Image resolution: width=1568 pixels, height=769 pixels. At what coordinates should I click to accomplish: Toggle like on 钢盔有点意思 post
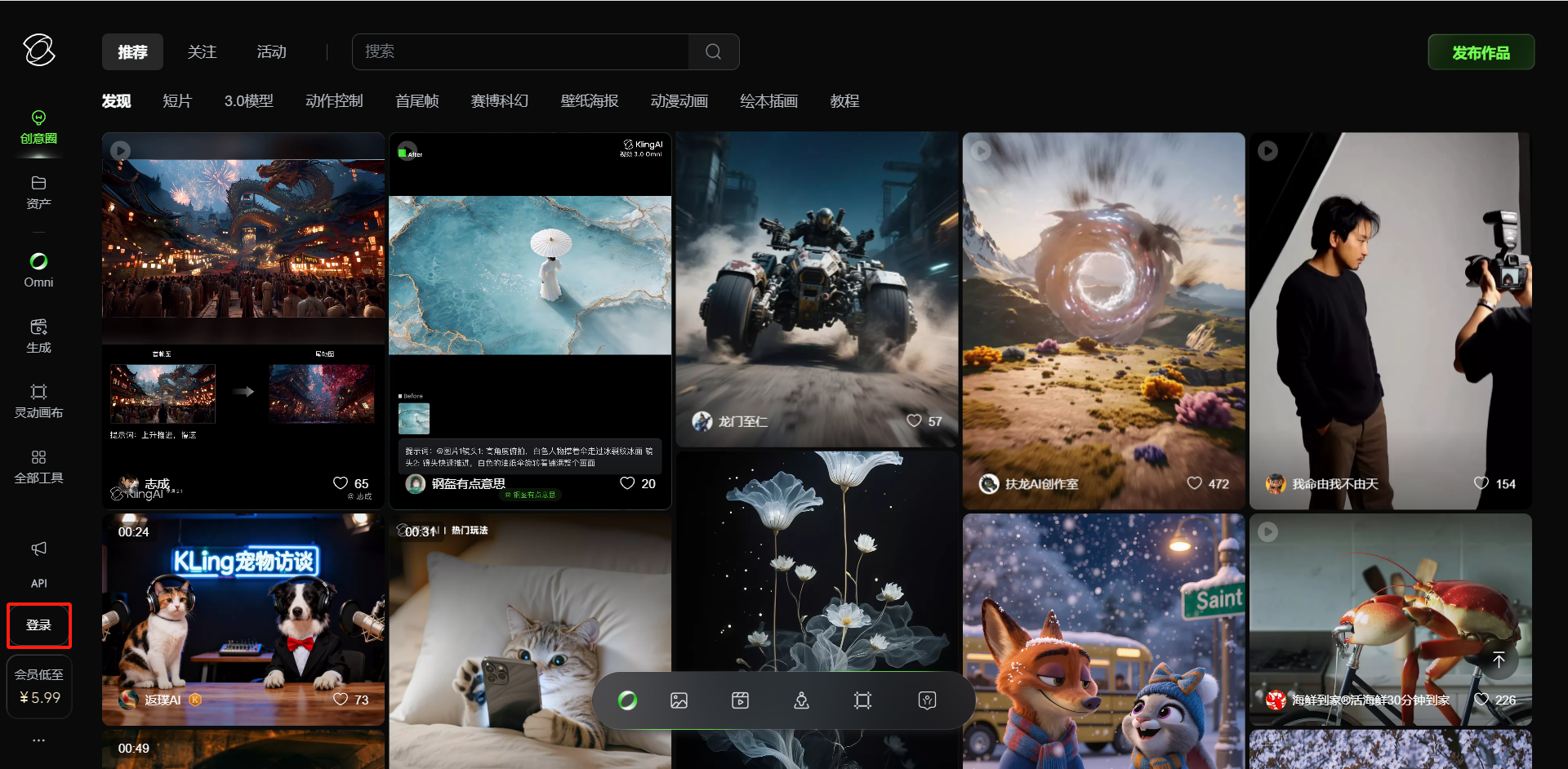pyautogui.click(x=627, y=483)
